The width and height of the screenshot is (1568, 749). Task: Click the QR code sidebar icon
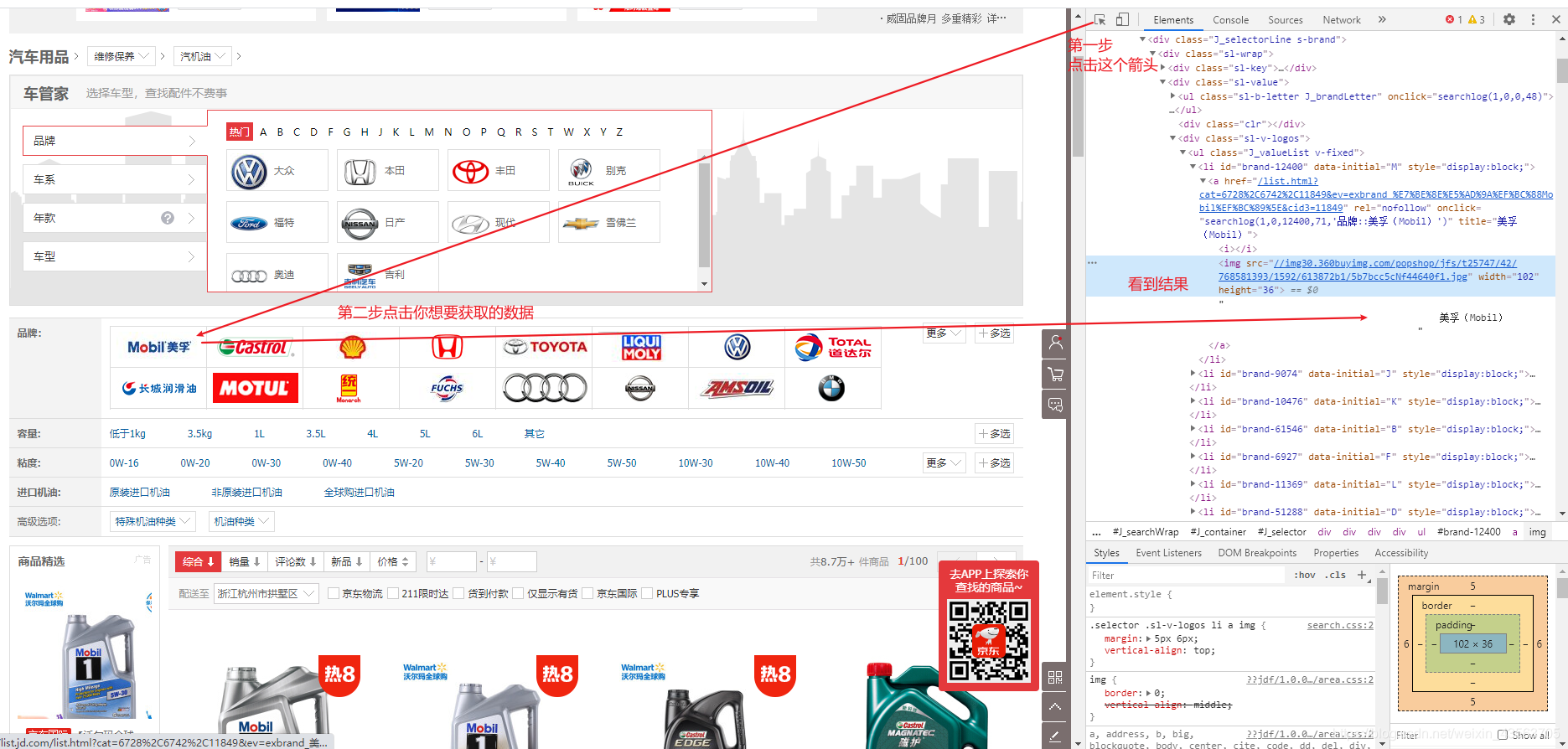click(1055, 677)
